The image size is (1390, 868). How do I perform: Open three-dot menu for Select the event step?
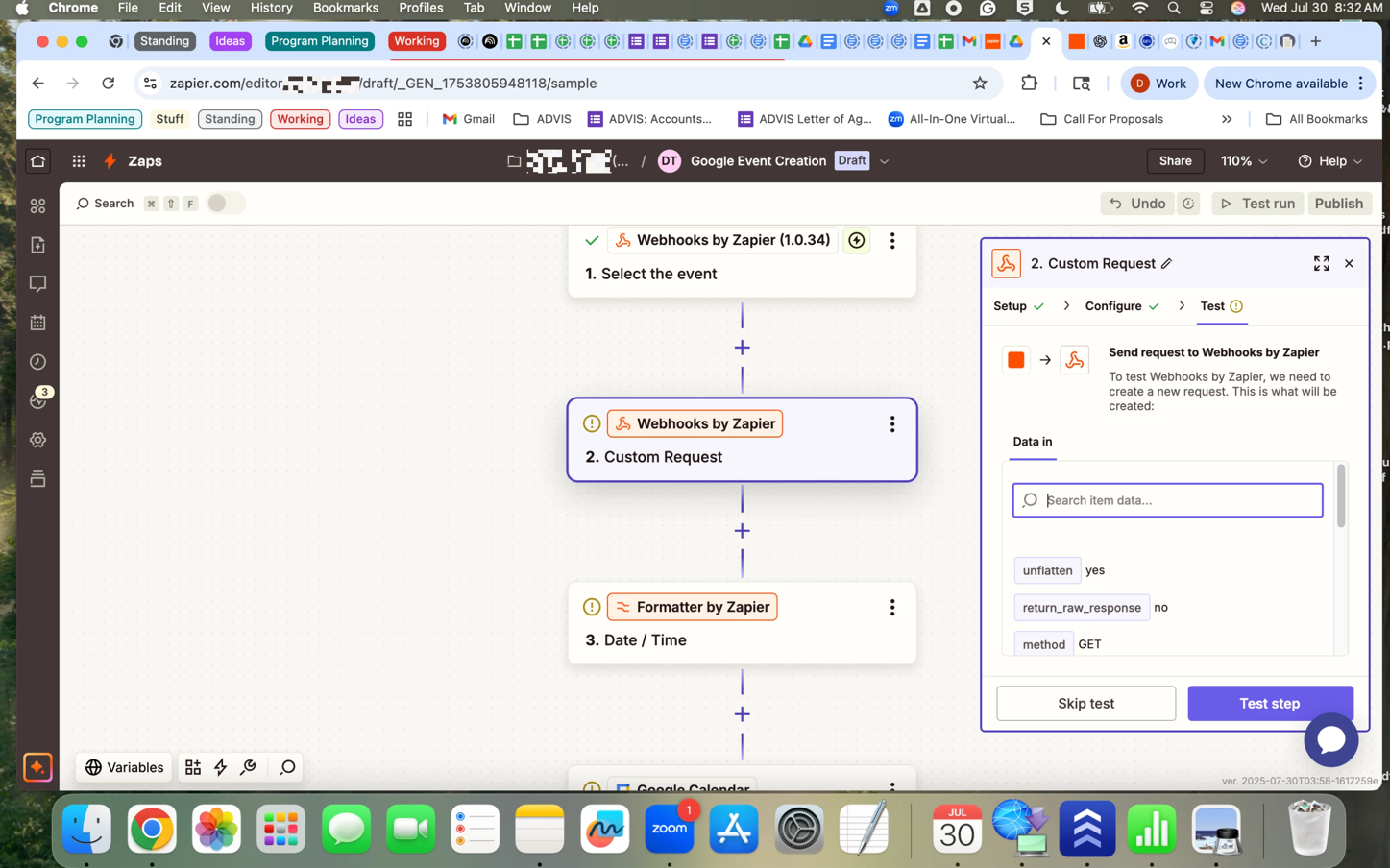tap(892, 240)
